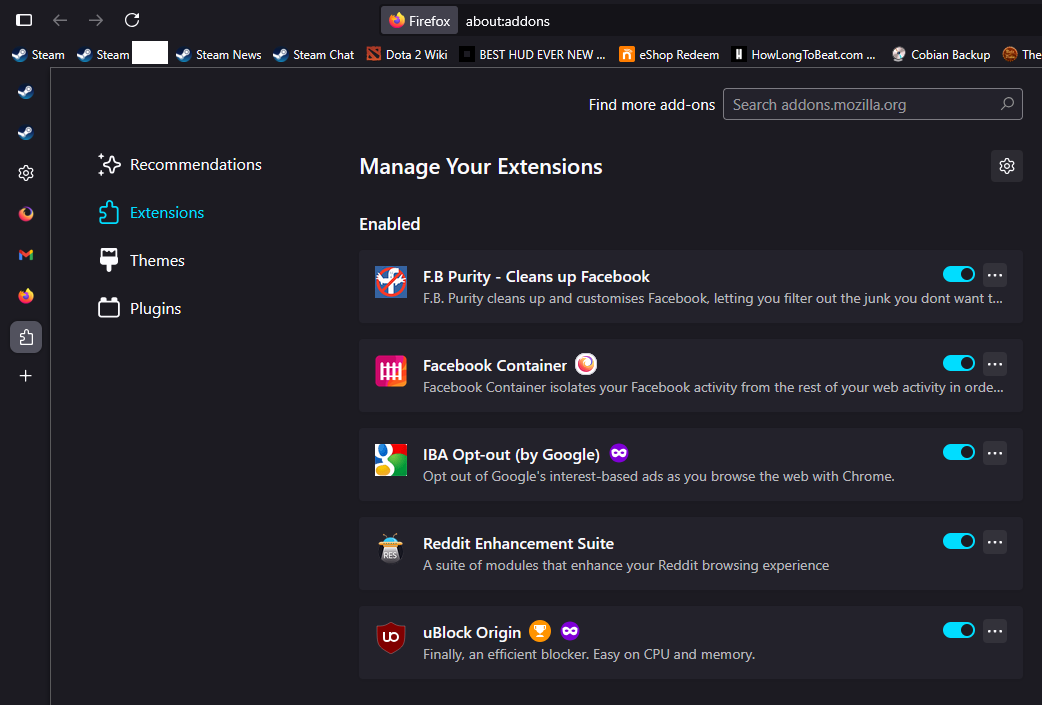Open a new tab with plus icon

26,376
